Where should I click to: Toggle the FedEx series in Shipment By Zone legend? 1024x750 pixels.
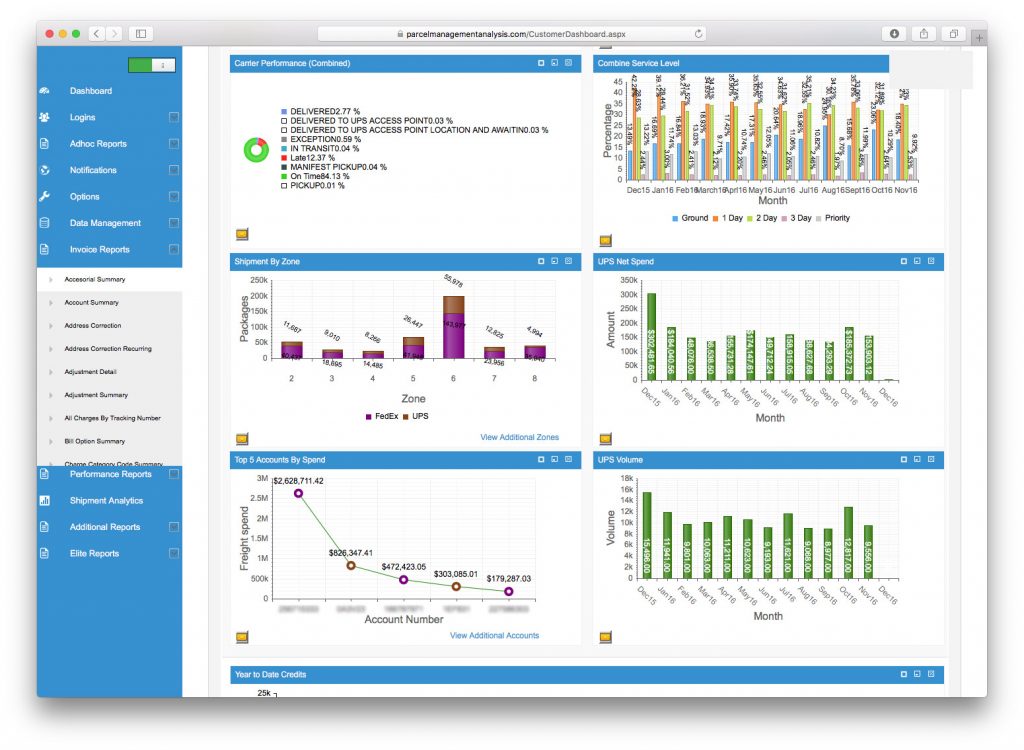(x=380, y=417)
